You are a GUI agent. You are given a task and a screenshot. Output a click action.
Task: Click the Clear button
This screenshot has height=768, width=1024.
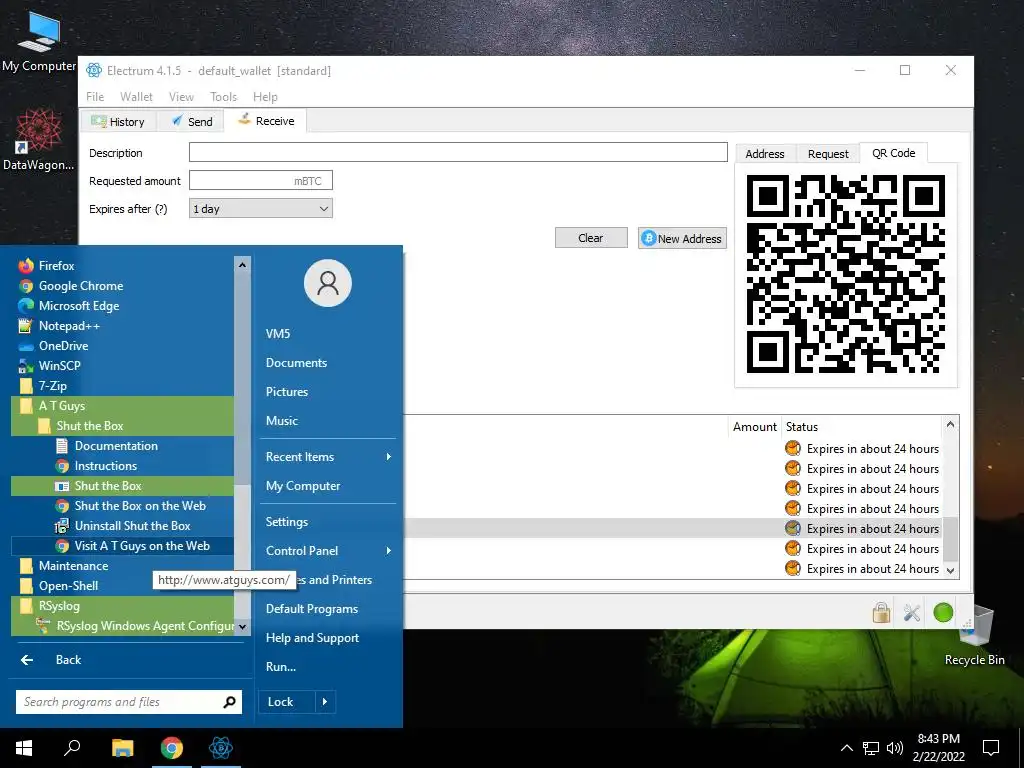point(591,238)
